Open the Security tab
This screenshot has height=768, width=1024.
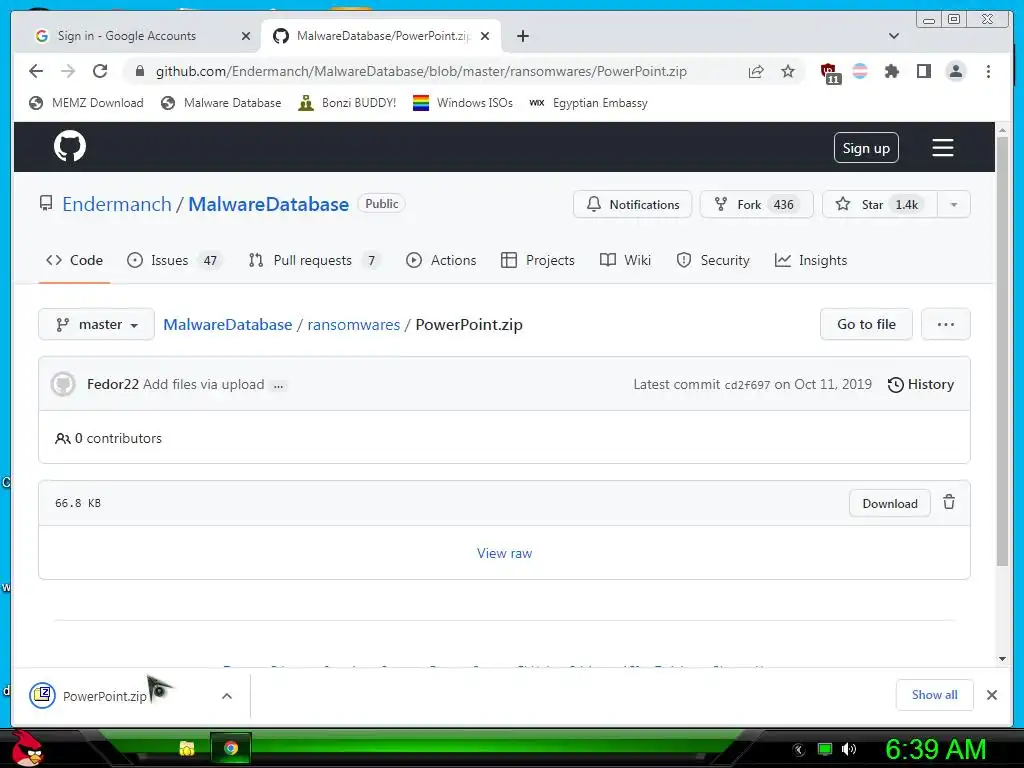click(713, 261)
